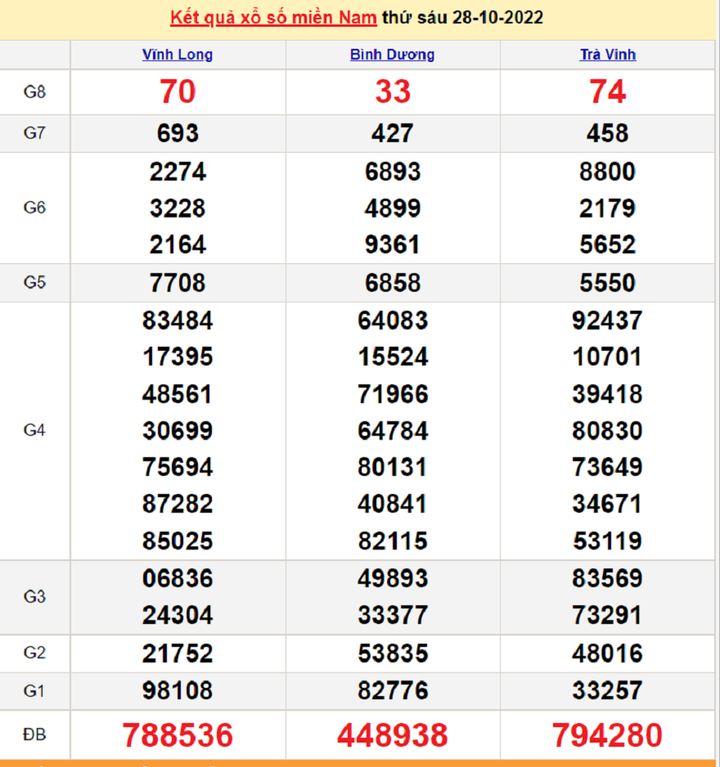Click the G3 result 33377
720x767 pixels.
(392, 615)
